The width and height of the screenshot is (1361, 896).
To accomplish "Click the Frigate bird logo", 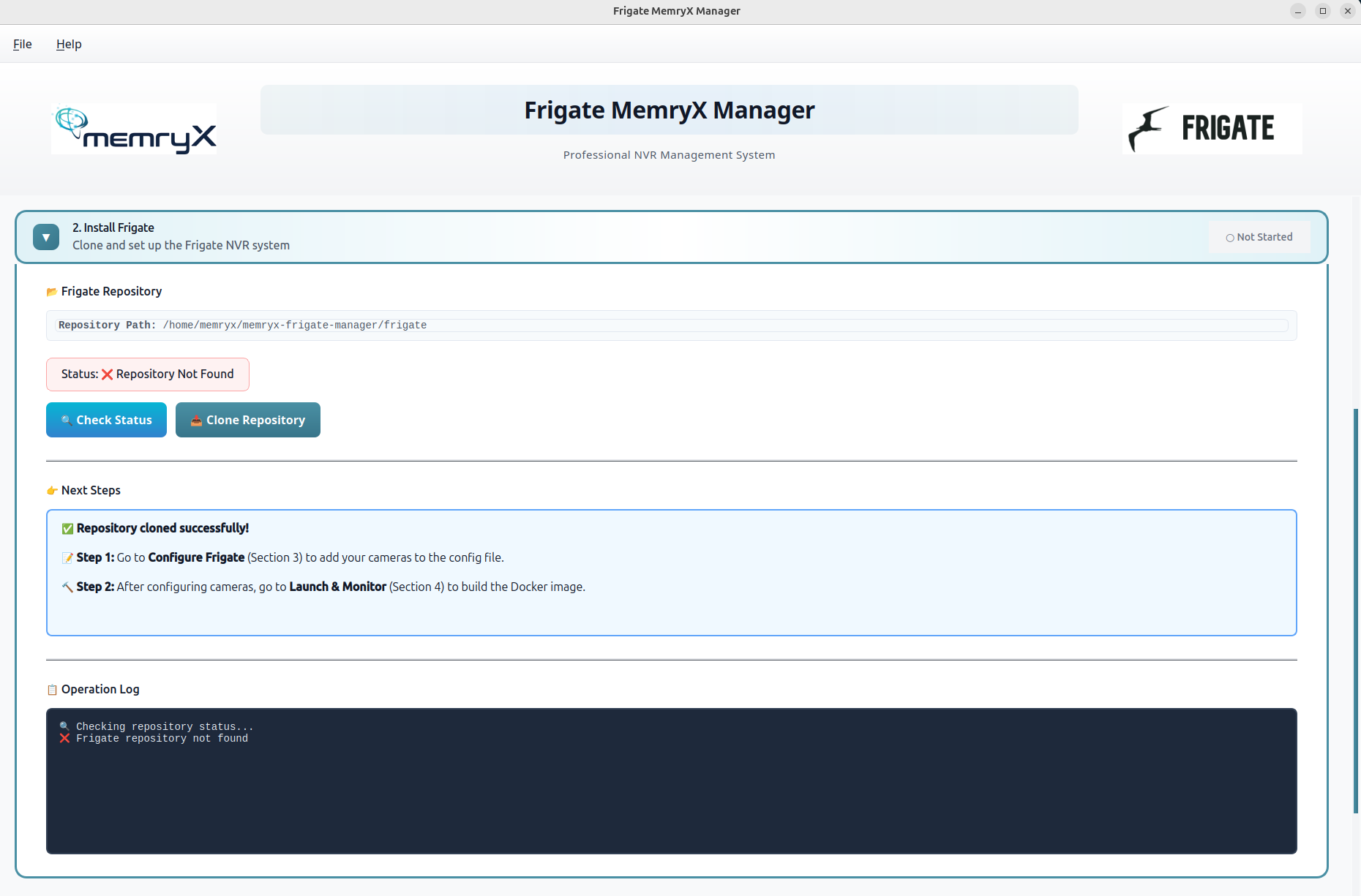I will click(1149, 128).
